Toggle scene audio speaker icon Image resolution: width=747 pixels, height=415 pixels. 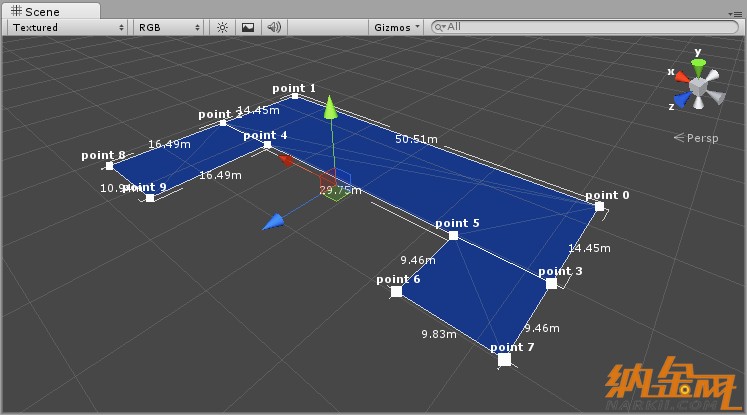[274, 27]
